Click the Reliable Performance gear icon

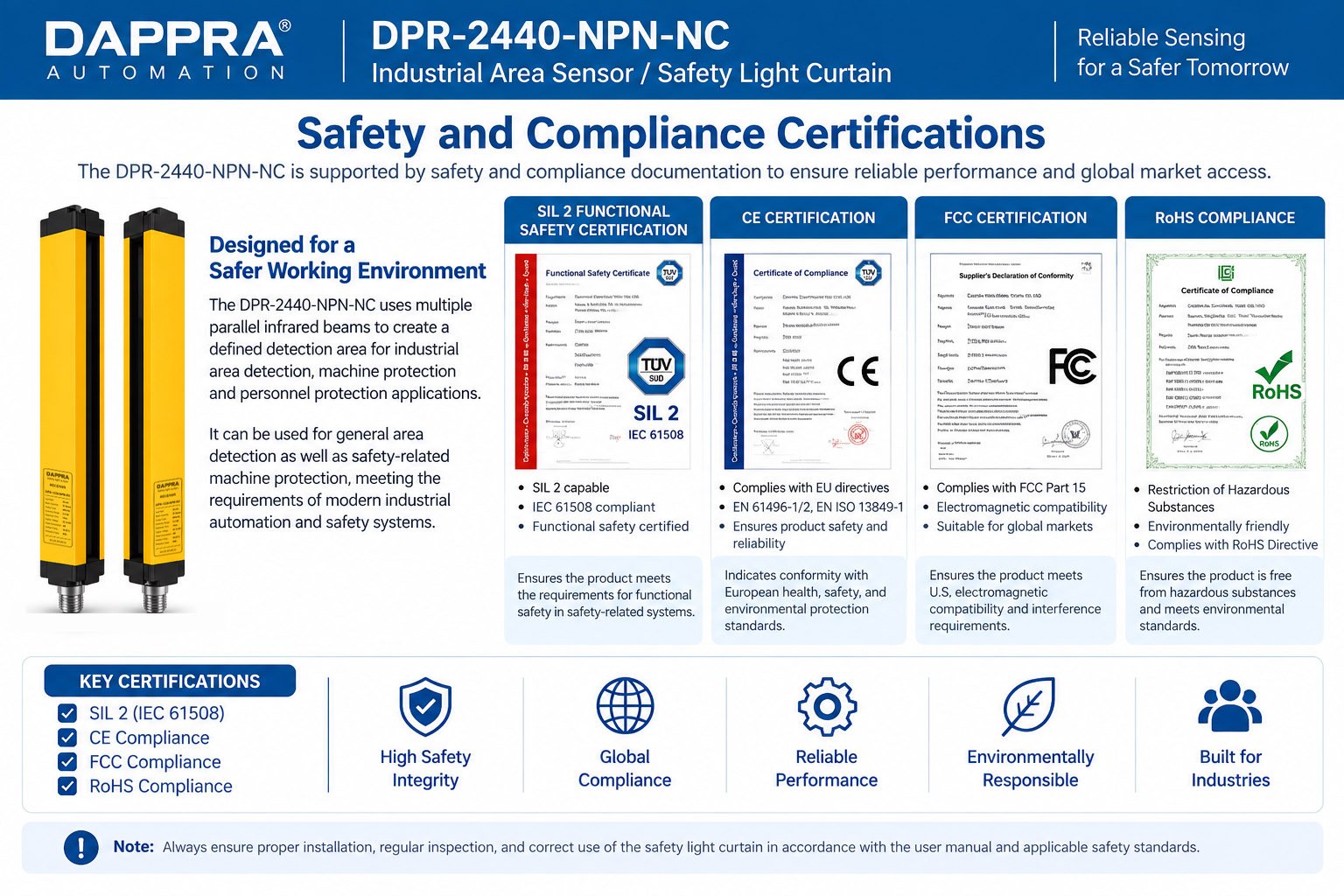click(827, 706)
